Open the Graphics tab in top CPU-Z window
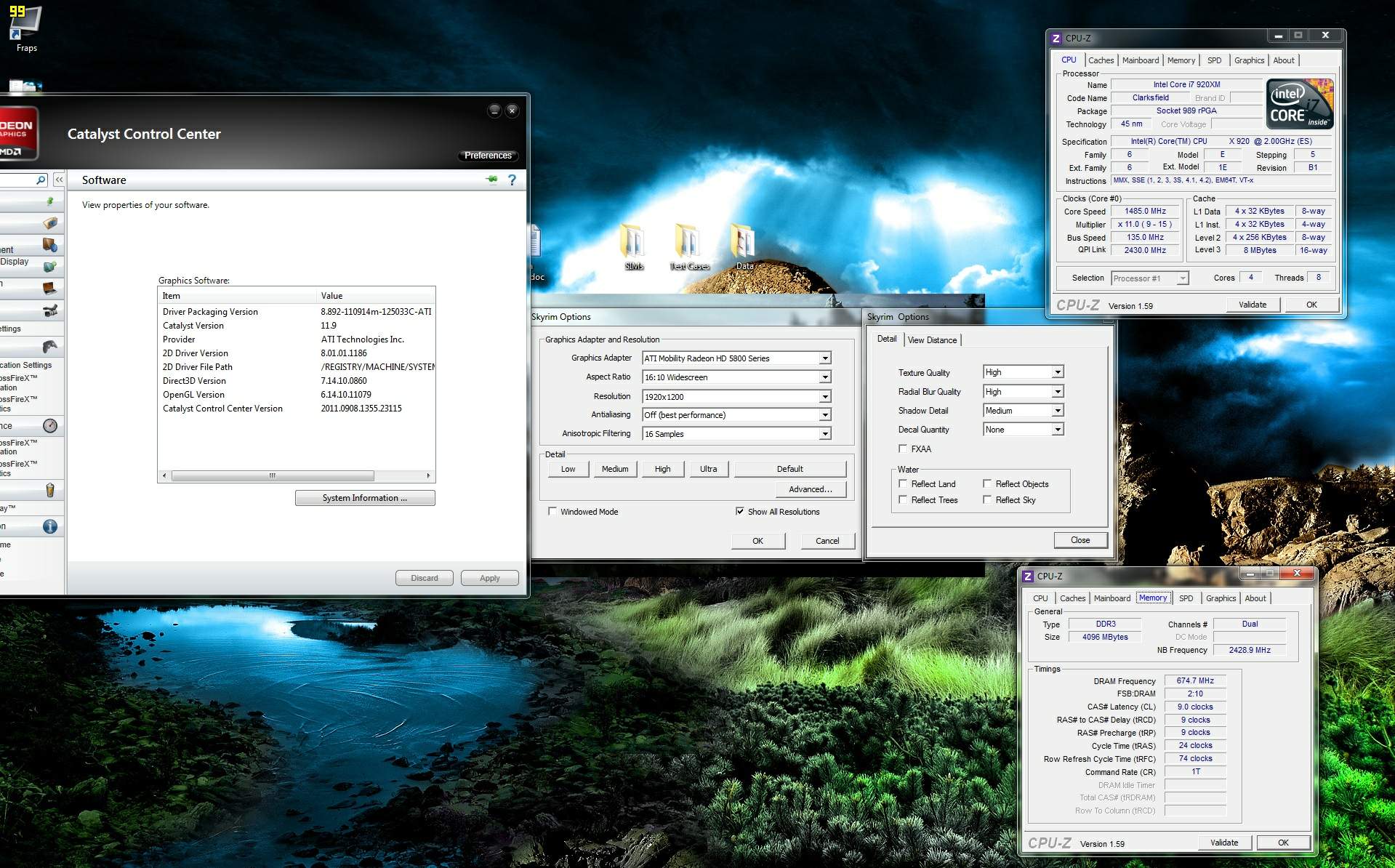The height and width of the screenshot is (868, 1395). pos(1249,60)
